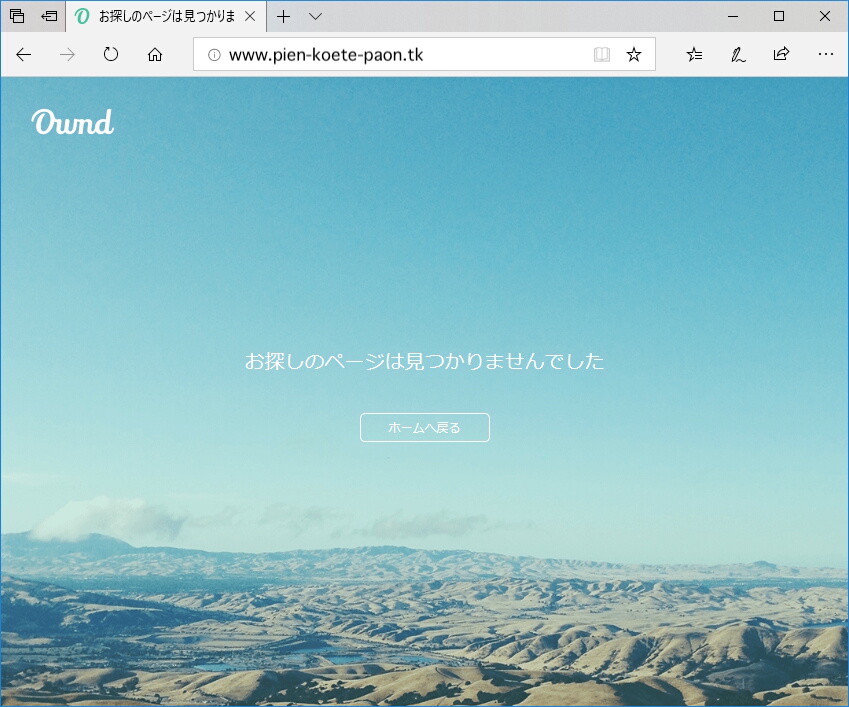Add this page to favorites
The height and width of the screenshot is (707, 849).
tap(634, 54)
